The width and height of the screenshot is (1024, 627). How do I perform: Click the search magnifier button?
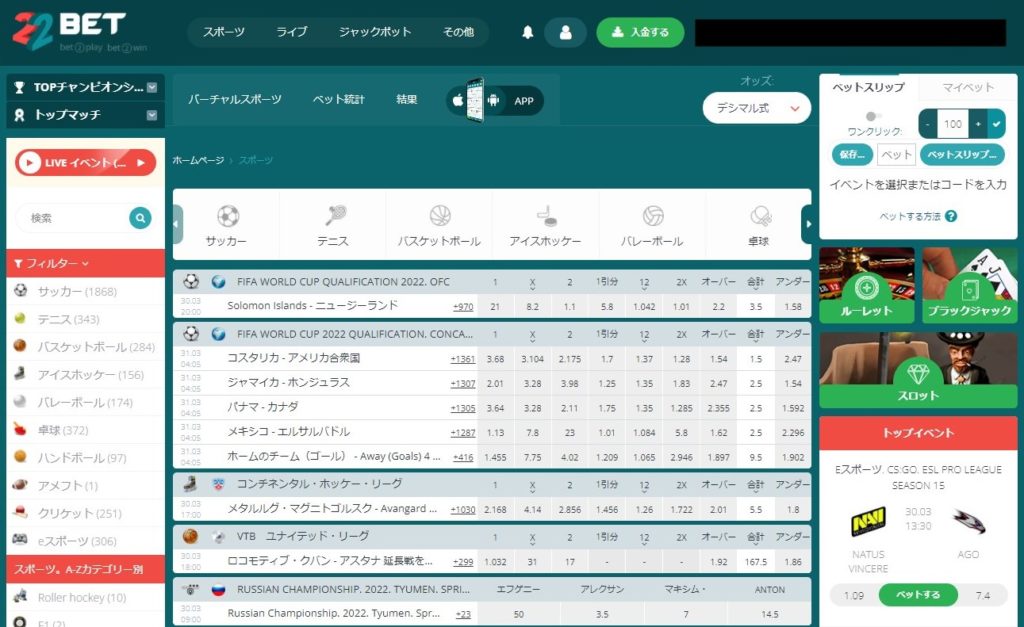point(140,217)
